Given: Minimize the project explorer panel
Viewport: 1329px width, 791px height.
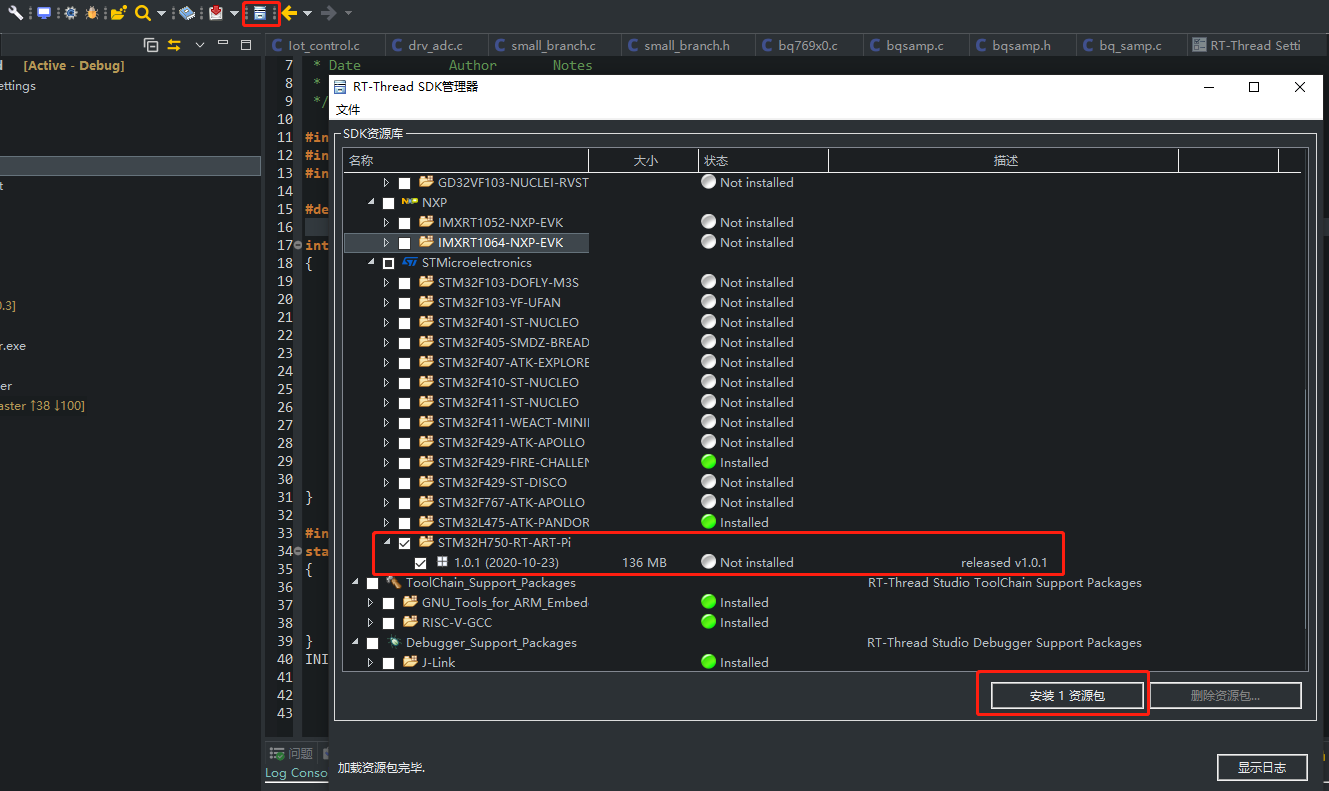Looking at the screenshot, I should [223, 45].
